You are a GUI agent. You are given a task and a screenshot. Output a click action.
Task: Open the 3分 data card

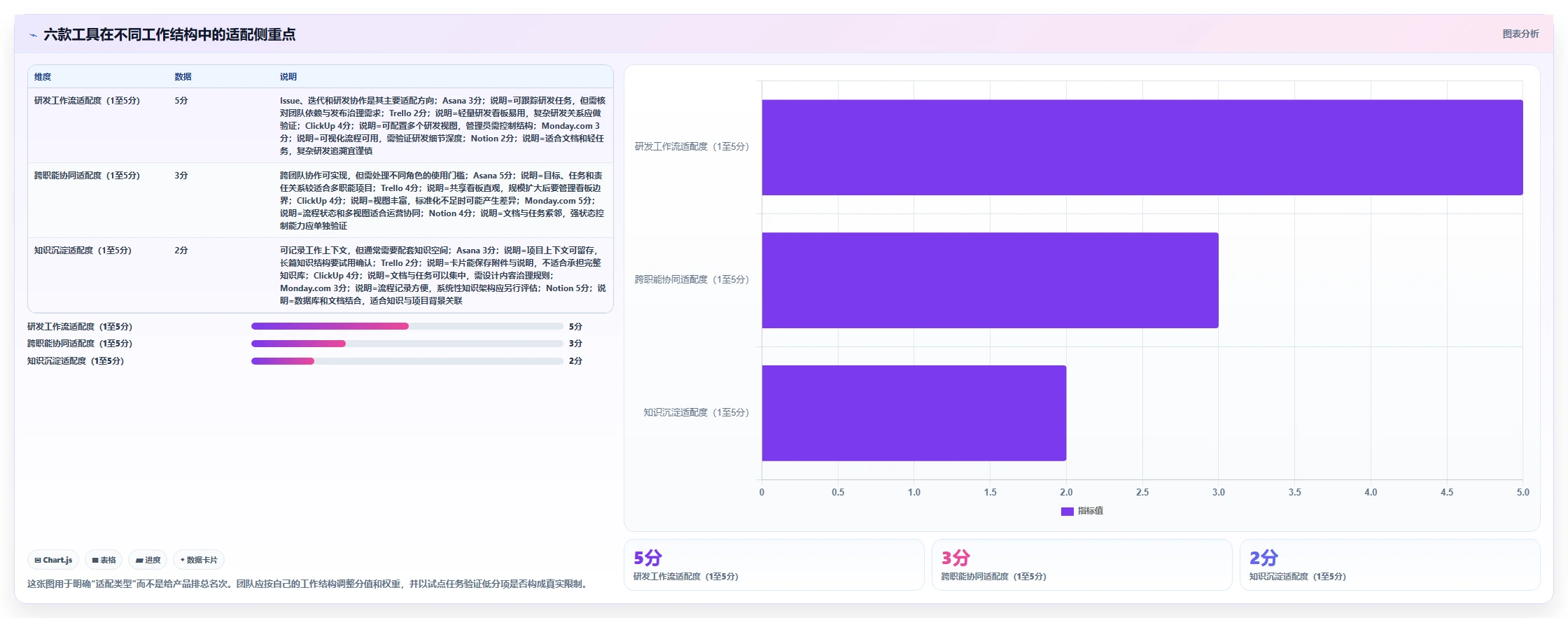(x=1082, y=565)
